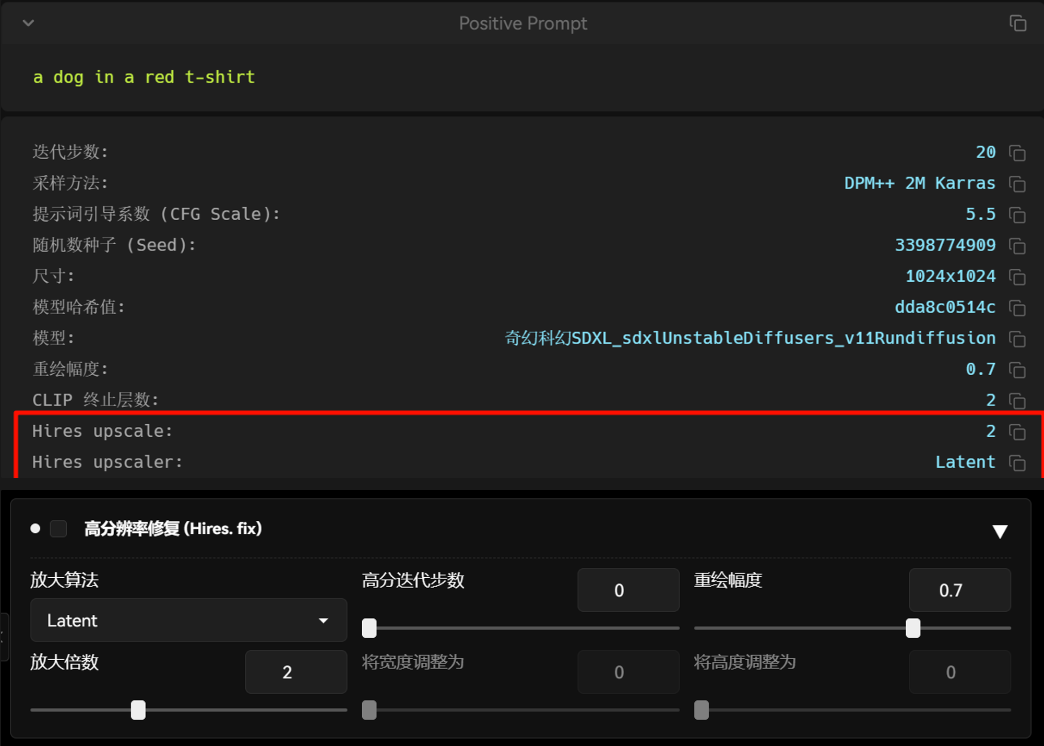Click the model hash dda8c0514c

point(945,307)
